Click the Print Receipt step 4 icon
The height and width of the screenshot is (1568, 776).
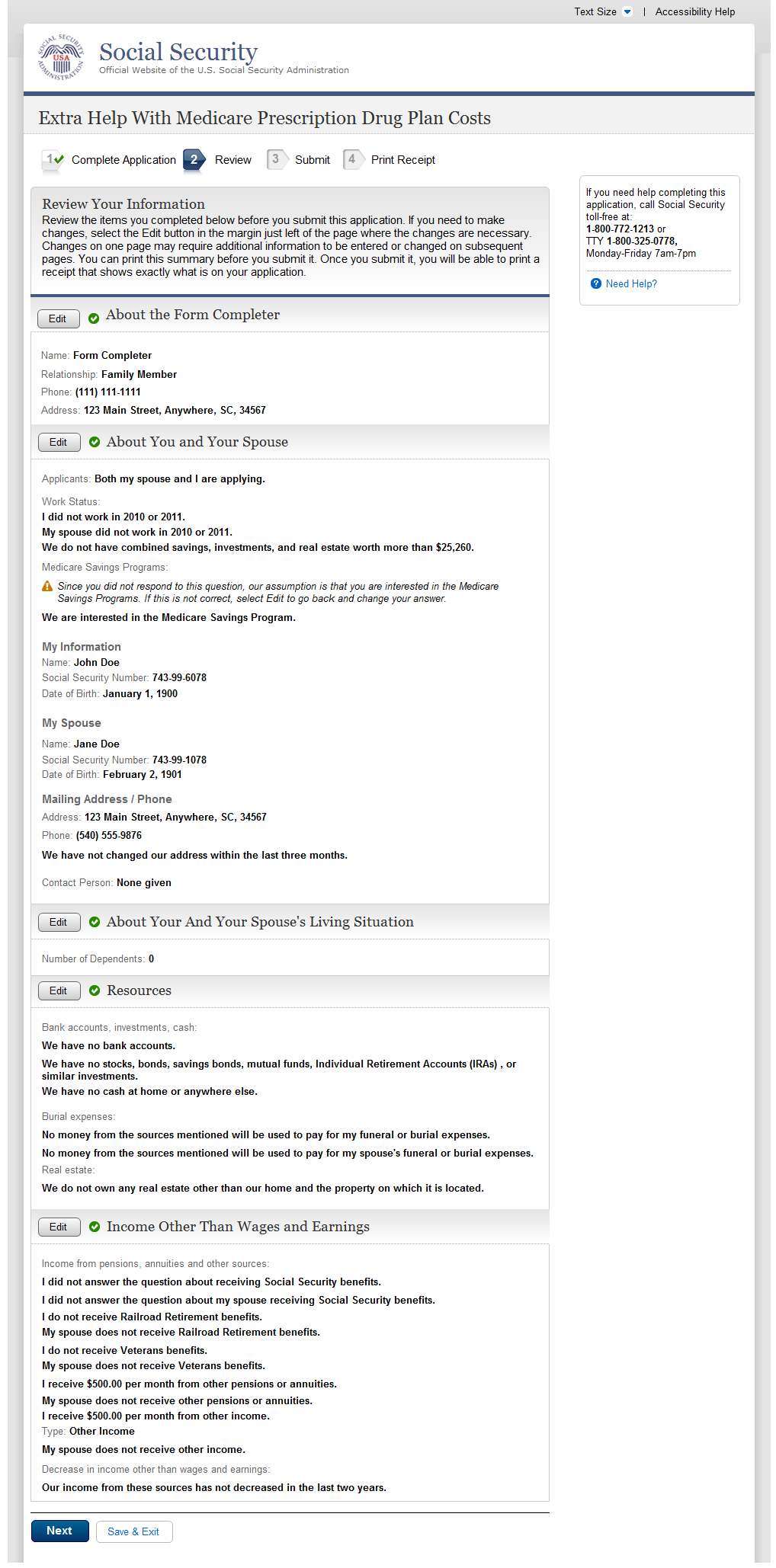click(351, 160)
